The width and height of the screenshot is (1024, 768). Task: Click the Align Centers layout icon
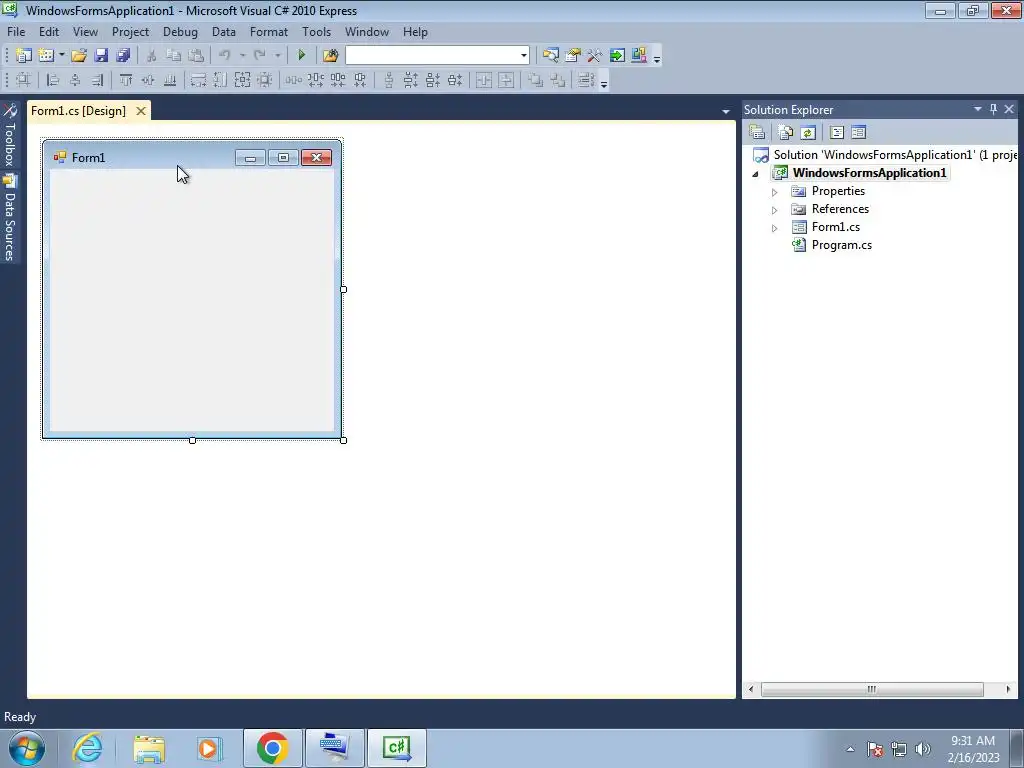pos(75,80)
